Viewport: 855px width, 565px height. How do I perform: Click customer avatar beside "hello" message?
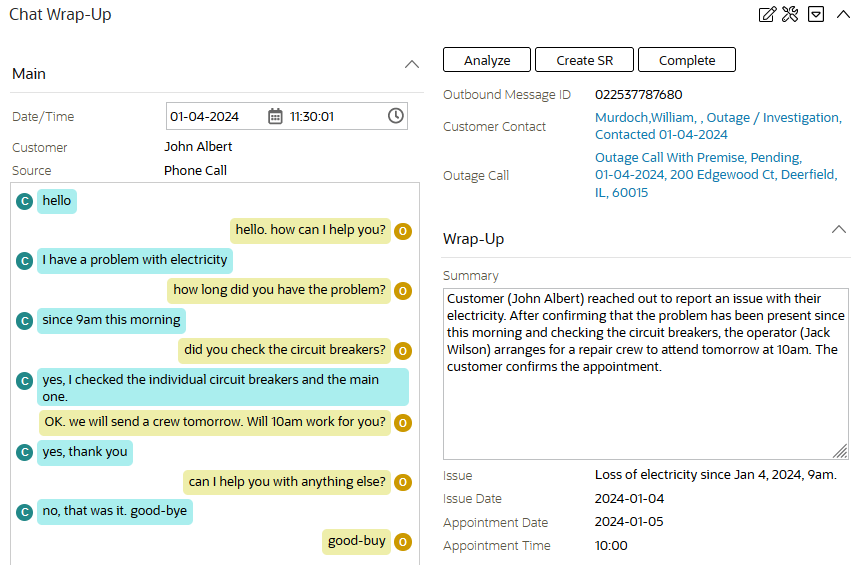pos(25,201)
